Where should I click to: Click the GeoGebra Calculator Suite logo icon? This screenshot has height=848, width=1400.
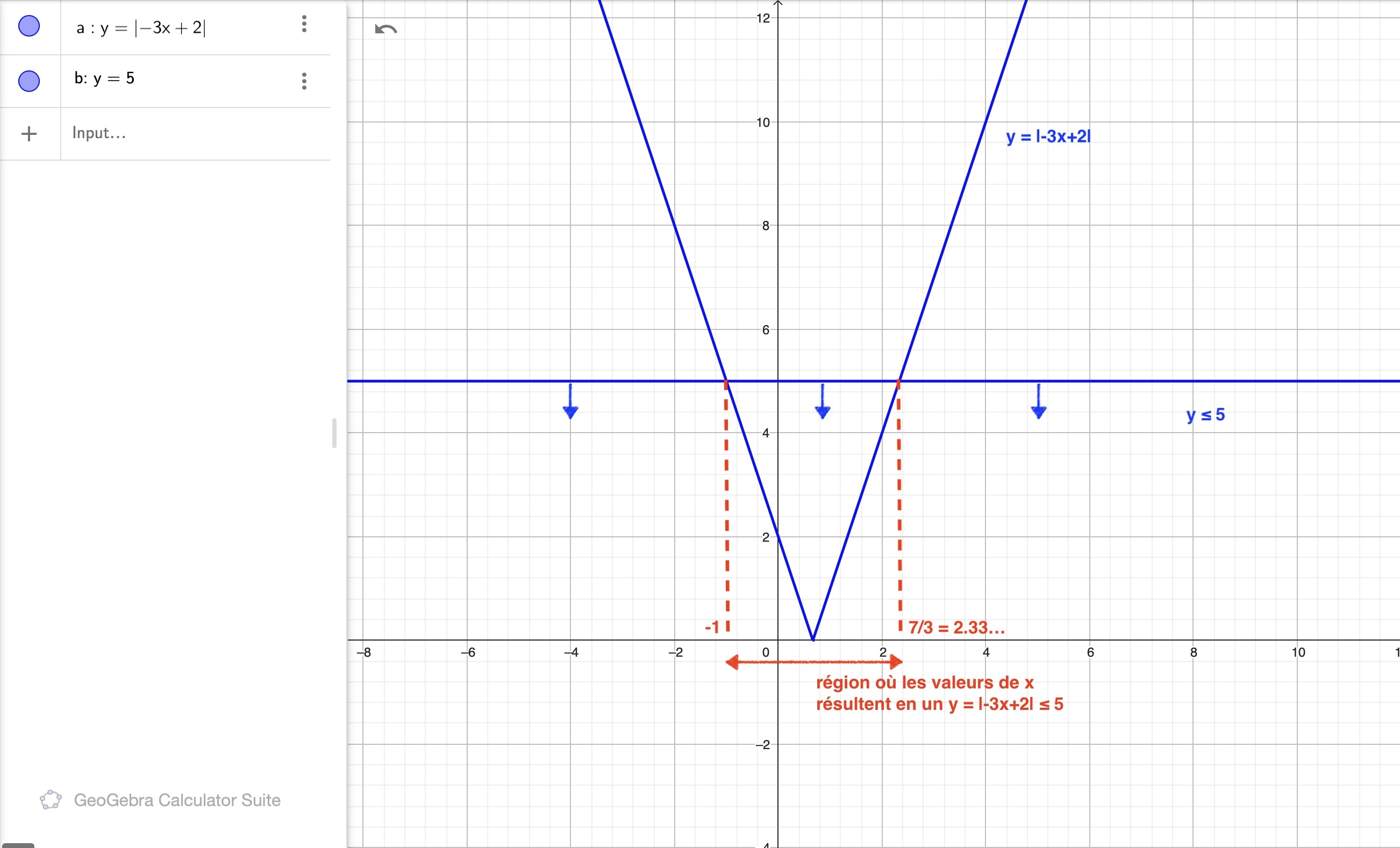point(51,800)
